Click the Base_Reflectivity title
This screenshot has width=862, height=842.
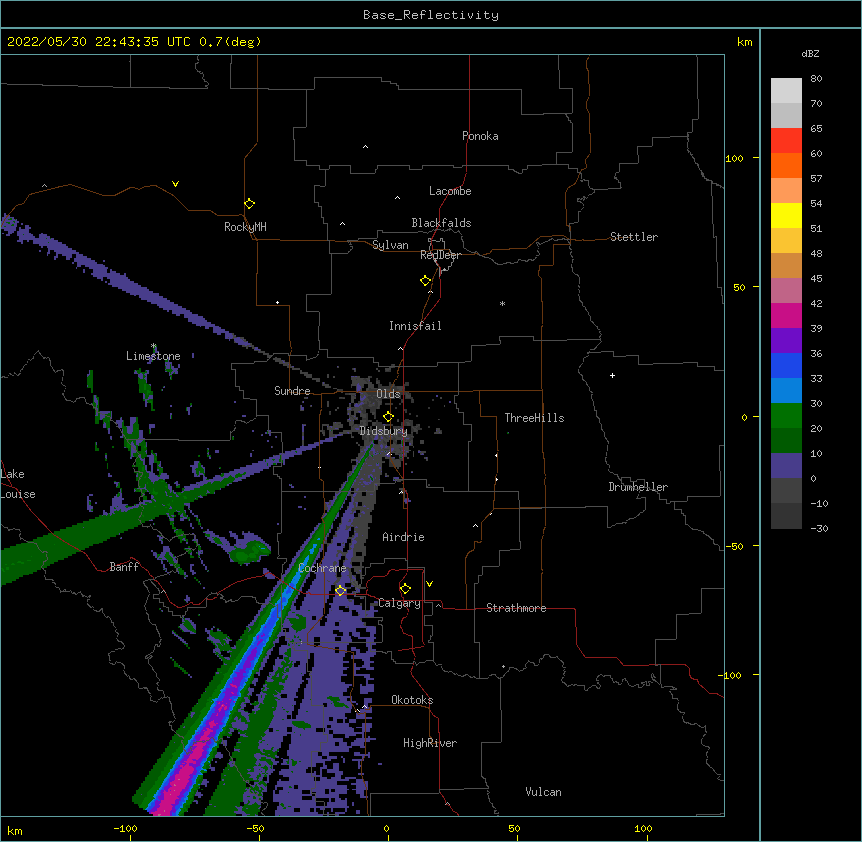coord(431,15)
